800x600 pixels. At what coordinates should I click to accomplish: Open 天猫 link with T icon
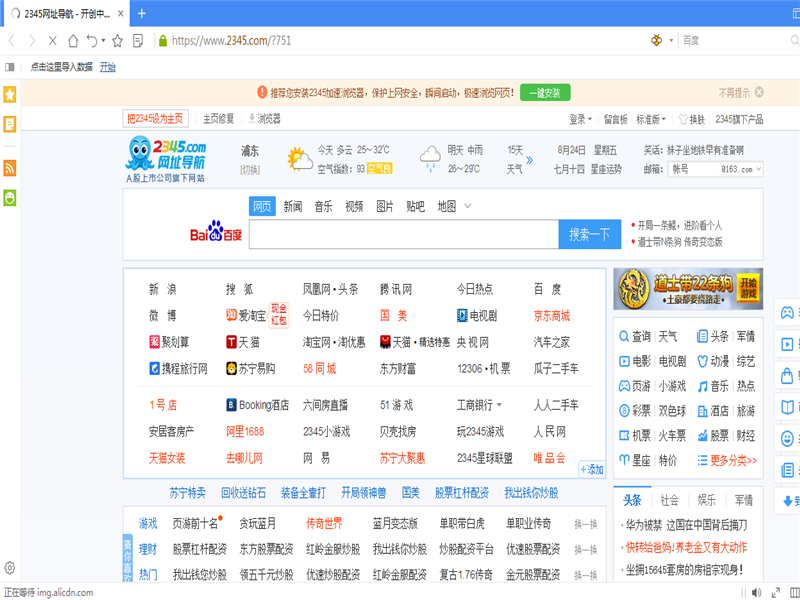pyautogui.click(x=243, y=342)
